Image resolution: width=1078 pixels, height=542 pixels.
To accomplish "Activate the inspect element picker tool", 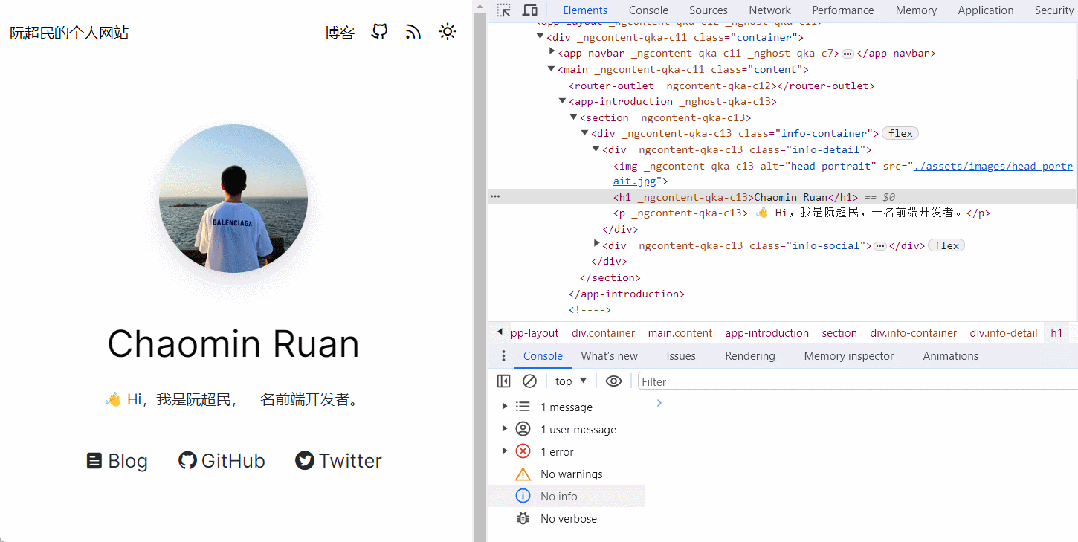I will click(x=504, y=10).
